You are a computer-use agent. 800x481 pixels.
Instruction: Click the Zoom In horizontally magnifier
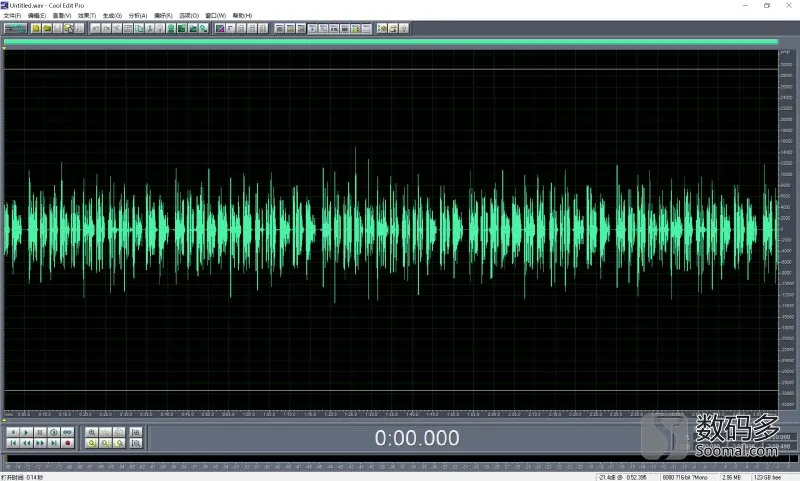(91, 433)
